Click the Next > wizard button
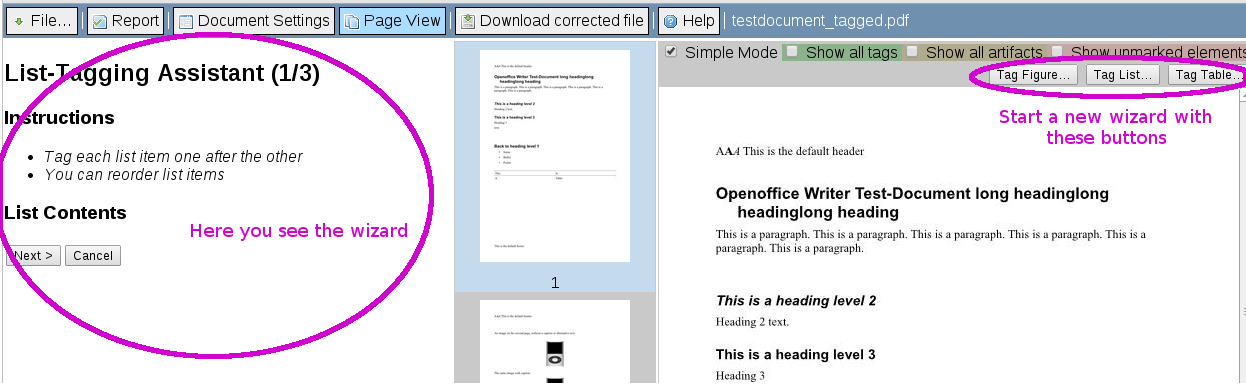 tap(33, 256)
